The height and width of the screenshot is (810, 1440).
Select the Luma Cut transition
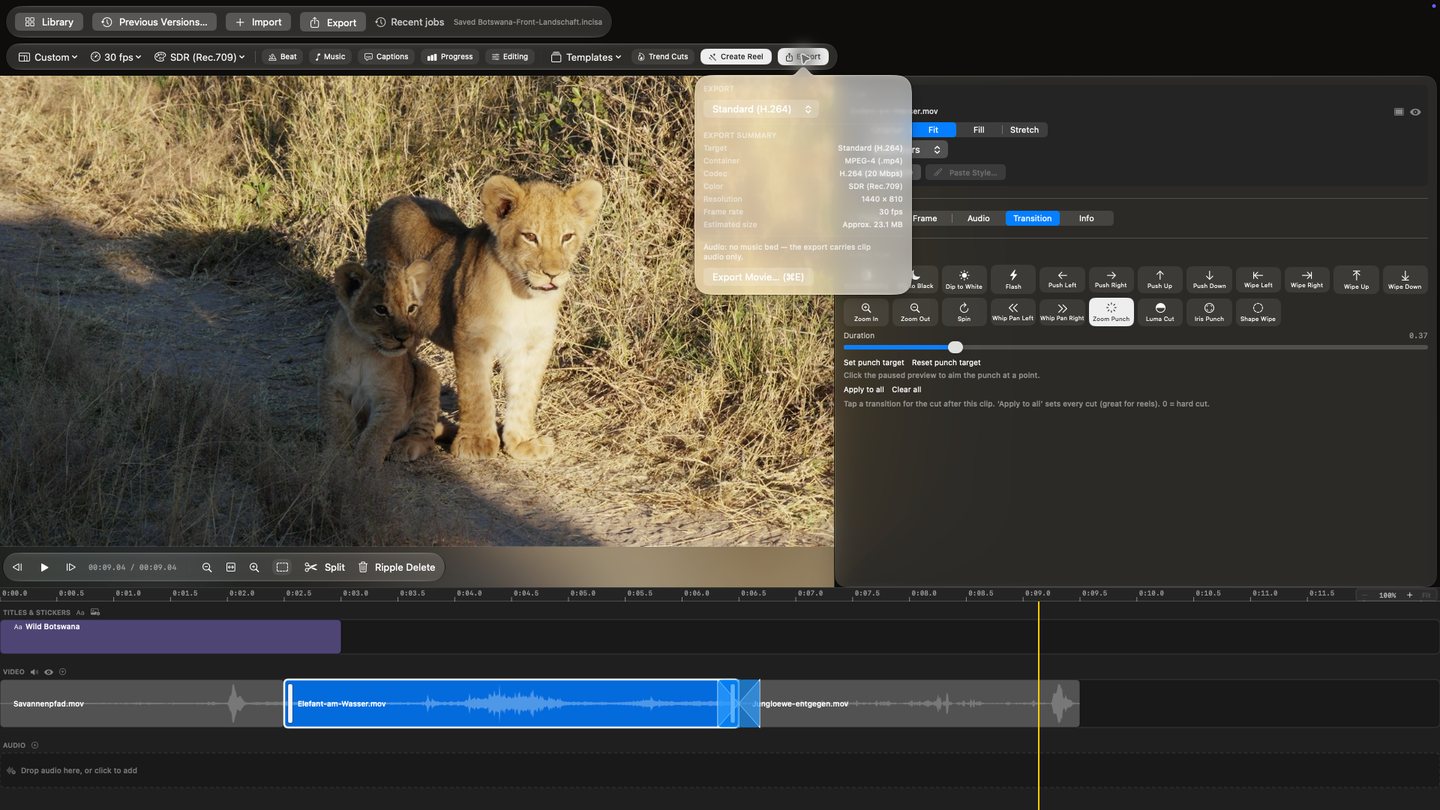point(1160,312)
